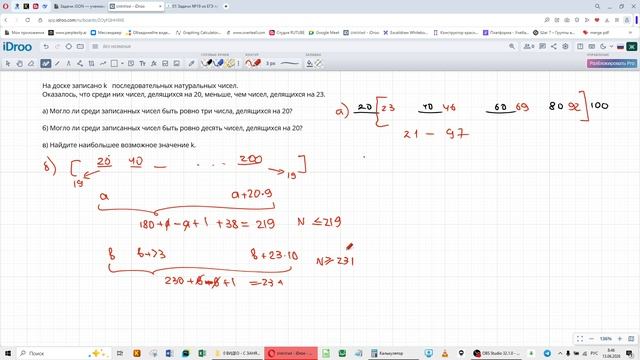Click the keyboard icon in header
Viewport: 640px width, 360px height.
point(591,47)
